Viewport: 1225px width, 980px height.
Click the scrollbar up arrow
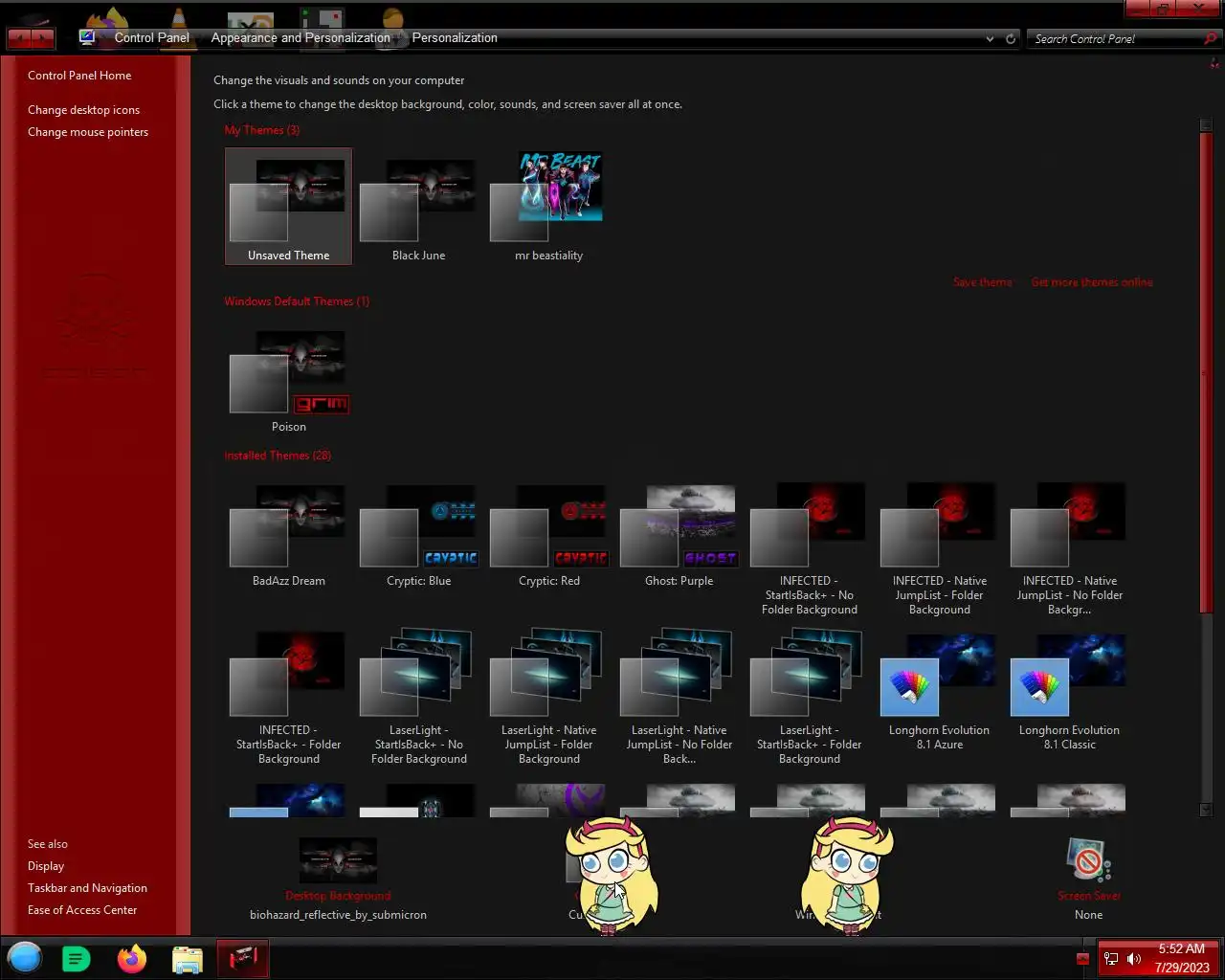pos(1206,125)
